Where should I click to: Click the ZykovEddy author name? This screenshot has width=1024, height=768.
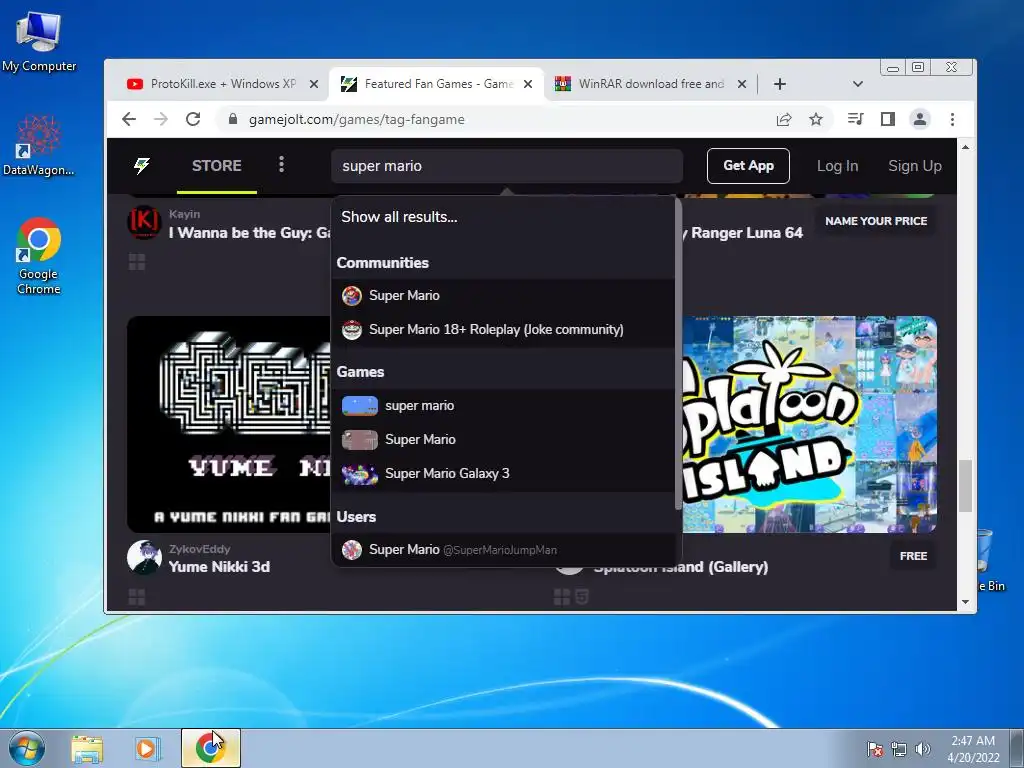click(200, 549)
